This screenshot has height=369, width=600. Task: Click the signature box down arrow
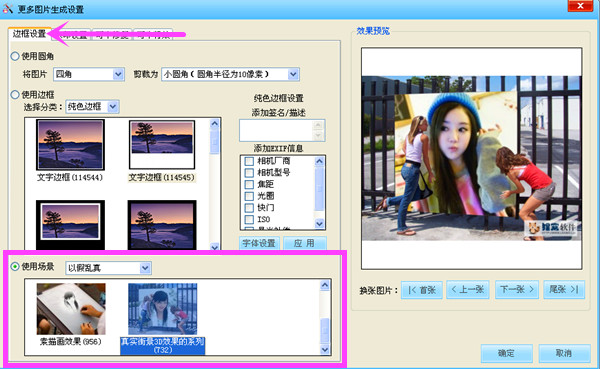point(318,136)
